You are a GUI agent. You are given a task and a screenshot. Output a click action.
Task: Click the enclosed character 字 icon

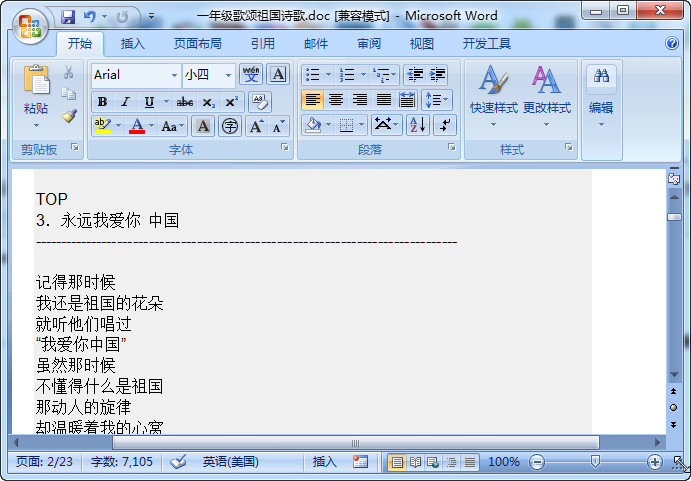click(230, 126)
